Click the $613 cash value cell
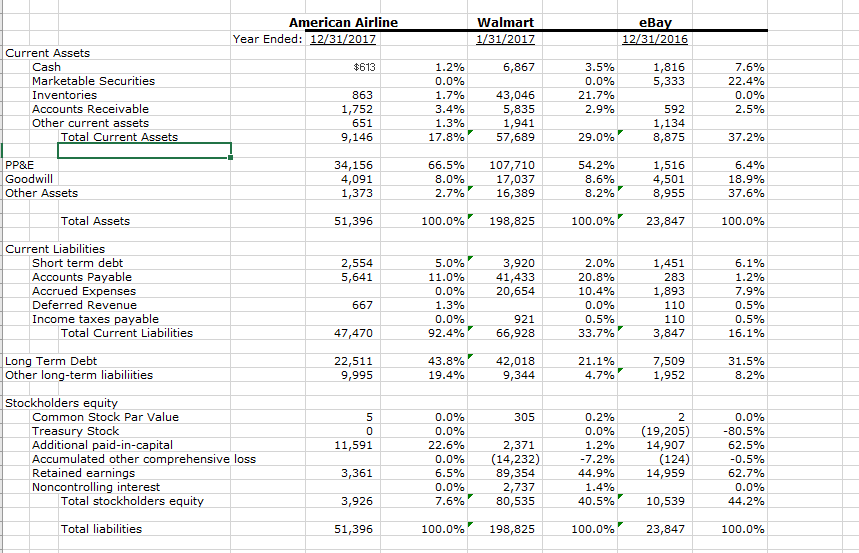The image size is (859, 553). pyautogui.click(x=365, y=67)
